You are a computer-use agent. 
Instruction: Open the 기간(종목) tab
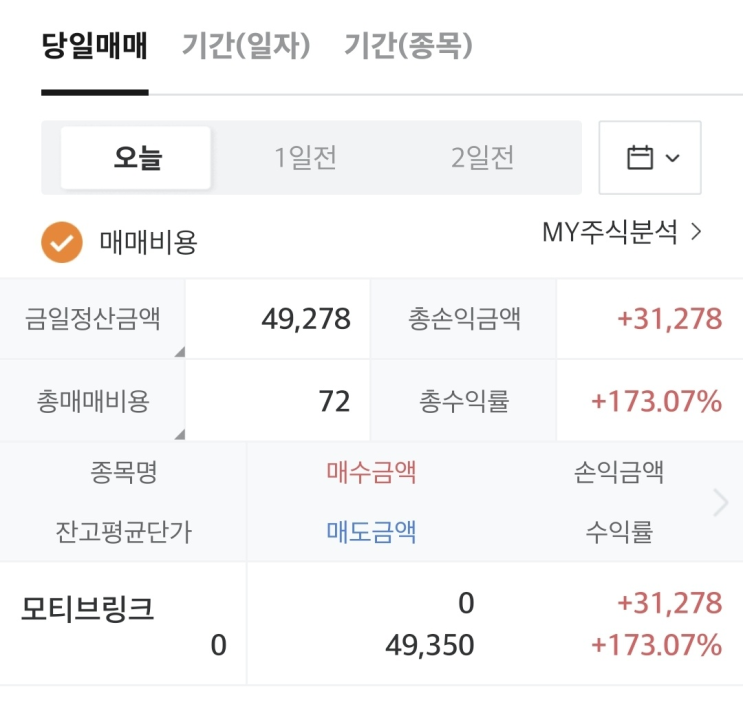tap(408, 46)
